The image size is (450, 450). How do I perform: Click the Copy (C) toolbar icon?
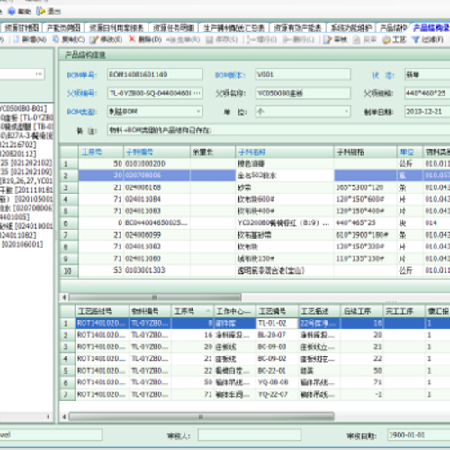[x=56, y=39]
